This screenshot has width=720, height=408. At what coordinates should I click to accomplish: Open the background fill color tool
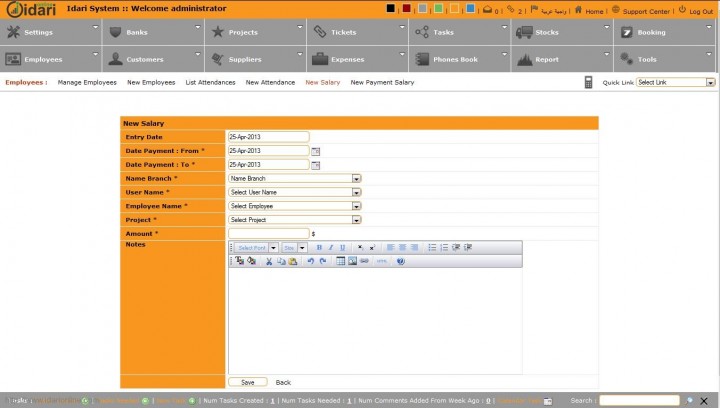(252, 261)
